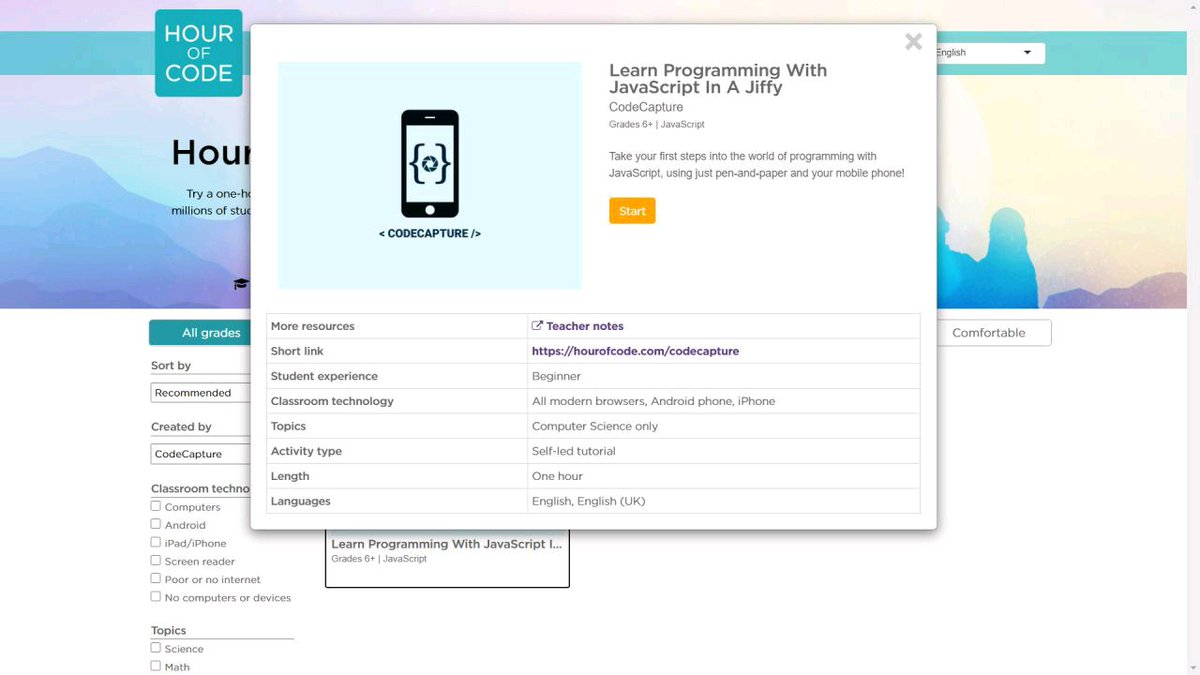Click the Learn Programming With JavaScript activity card
The height and width of the screenshot is (675, 1200).
(447, 558)
